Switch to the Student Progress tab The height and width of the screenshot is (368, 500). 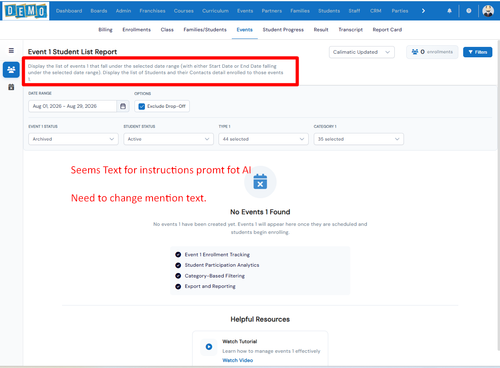coord(283,30)
